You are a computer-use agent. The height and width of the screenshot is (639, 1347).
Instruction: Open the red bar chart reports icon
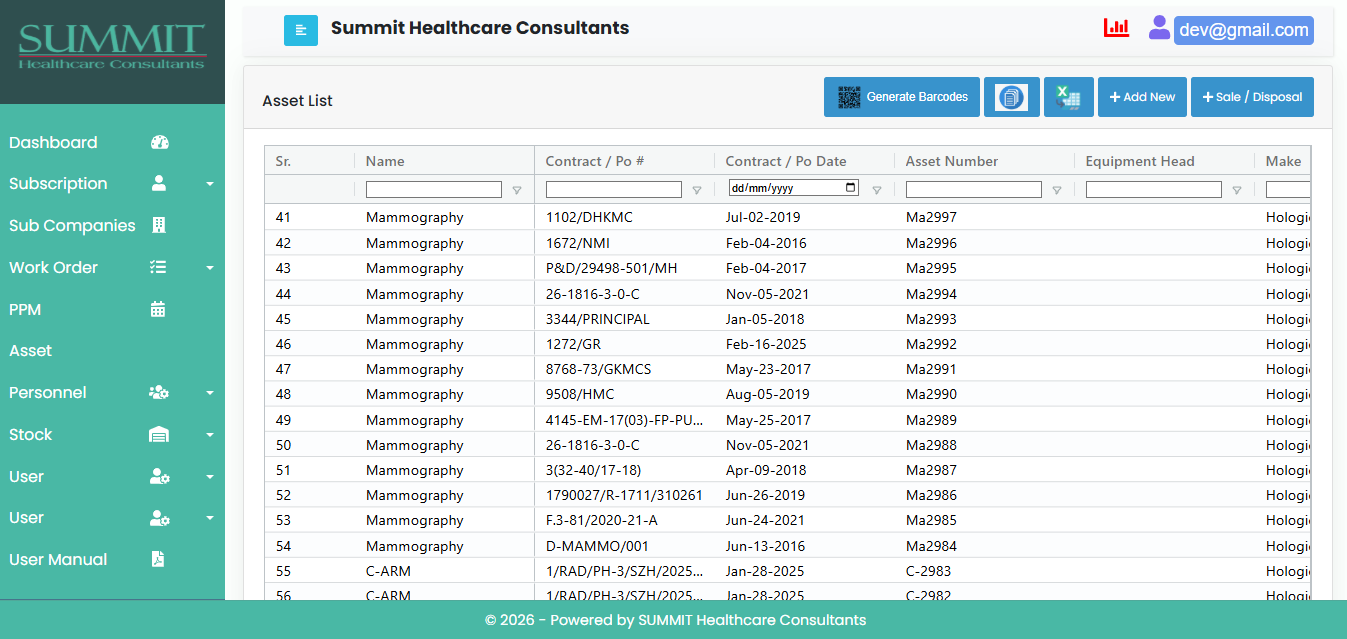1116,28
